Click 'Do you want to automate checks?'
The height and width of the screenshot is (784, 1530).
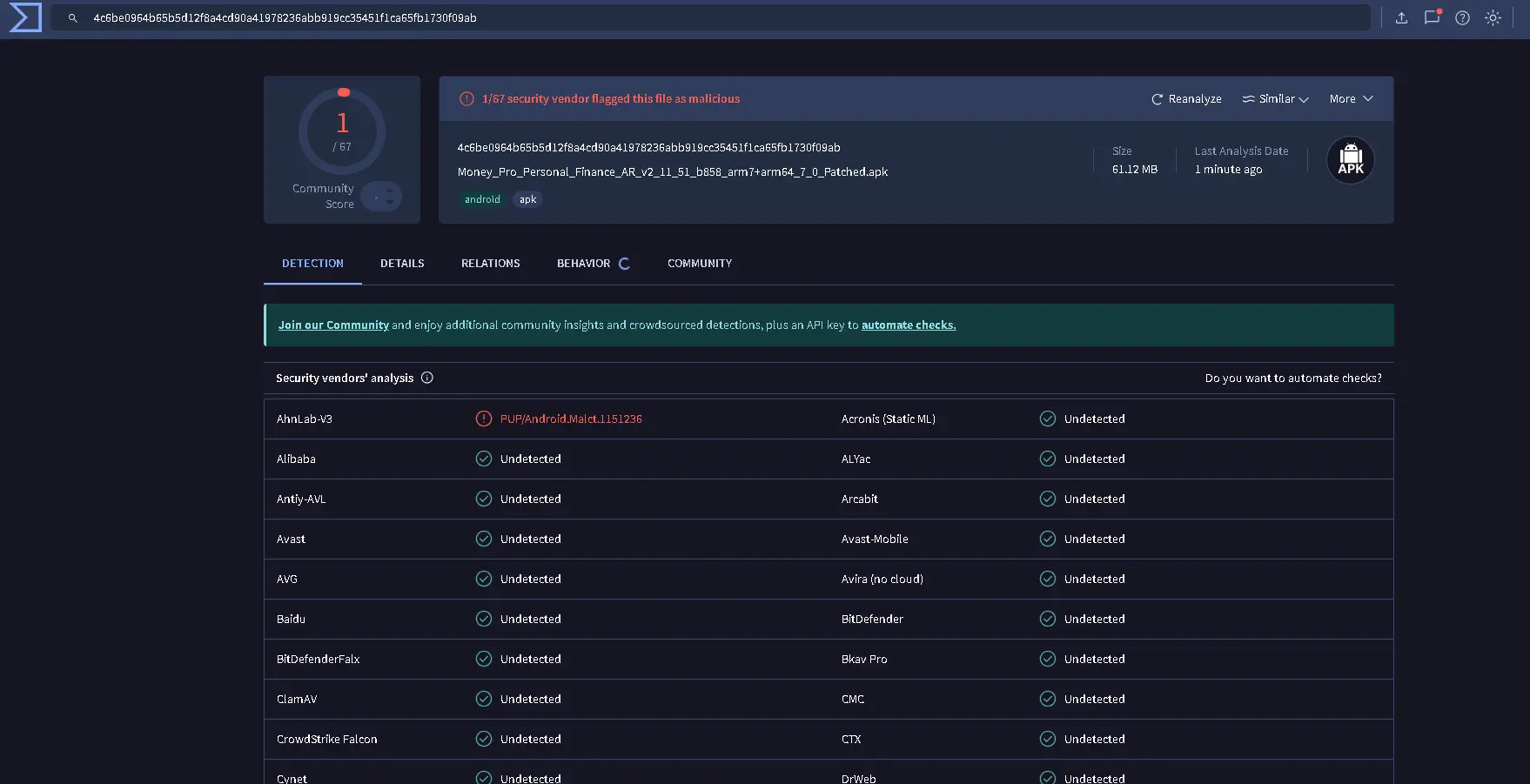coord(1293,379)
